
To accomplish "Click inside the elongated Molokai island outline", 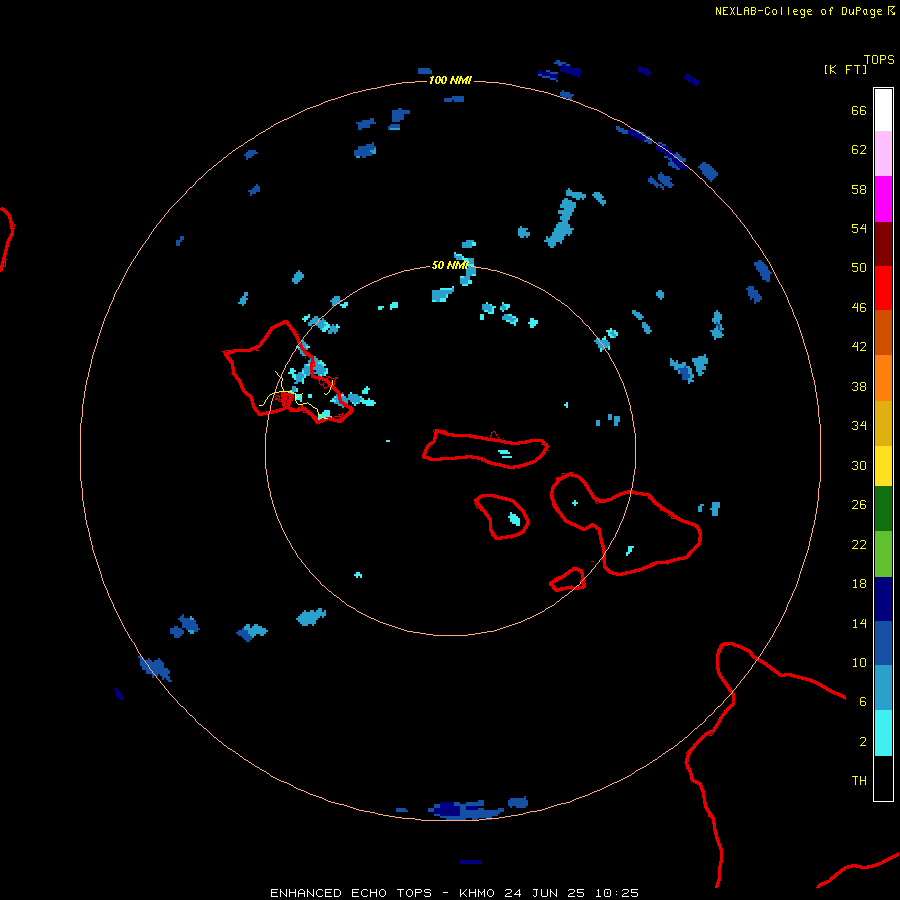I will point(485,451).
